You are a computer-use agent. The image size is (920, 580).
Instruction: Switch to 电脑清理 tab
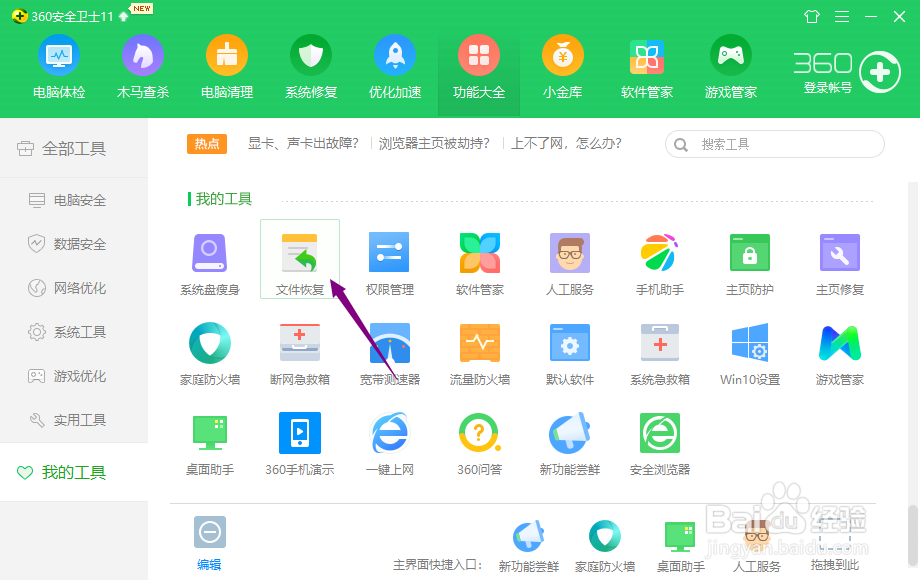point(227,67)
